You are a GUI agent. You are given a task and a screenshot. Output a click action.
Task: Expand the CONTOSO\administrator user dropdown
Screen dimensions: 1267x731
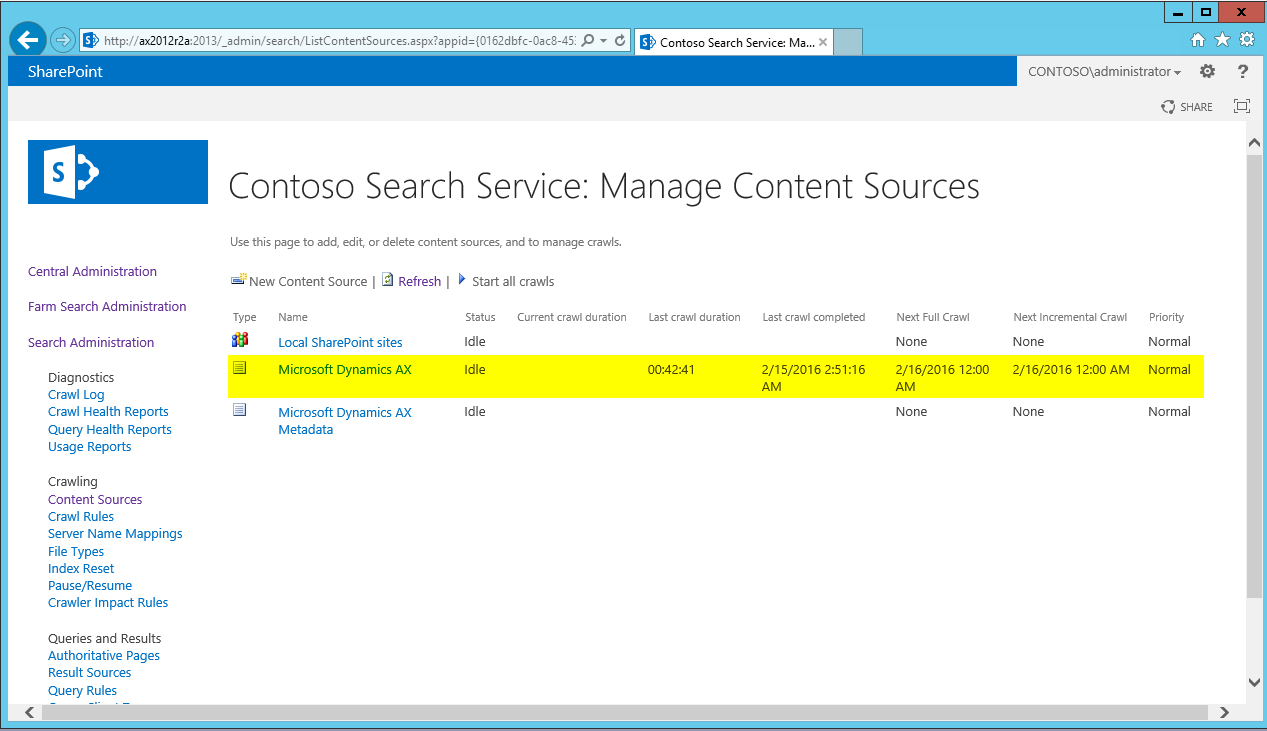pyautogui.click(x=1104, y=72)
